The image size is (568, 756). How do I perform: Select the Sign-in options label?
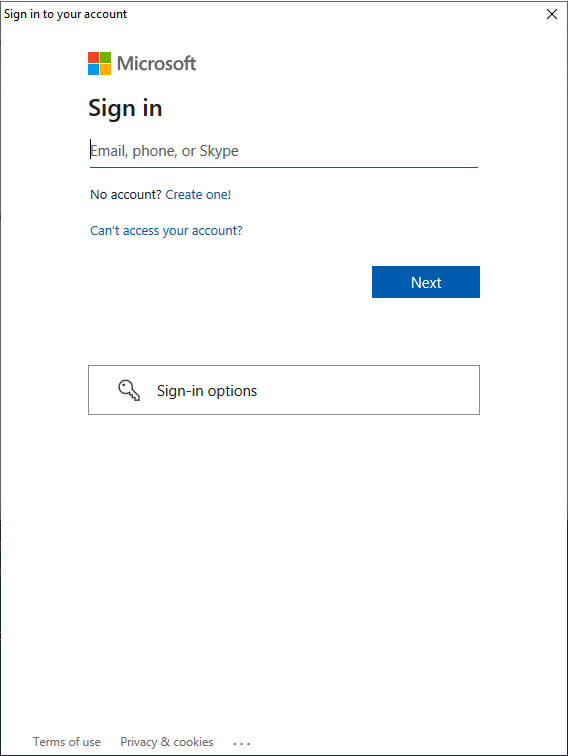pyautogui.click(x=207, y=391)
